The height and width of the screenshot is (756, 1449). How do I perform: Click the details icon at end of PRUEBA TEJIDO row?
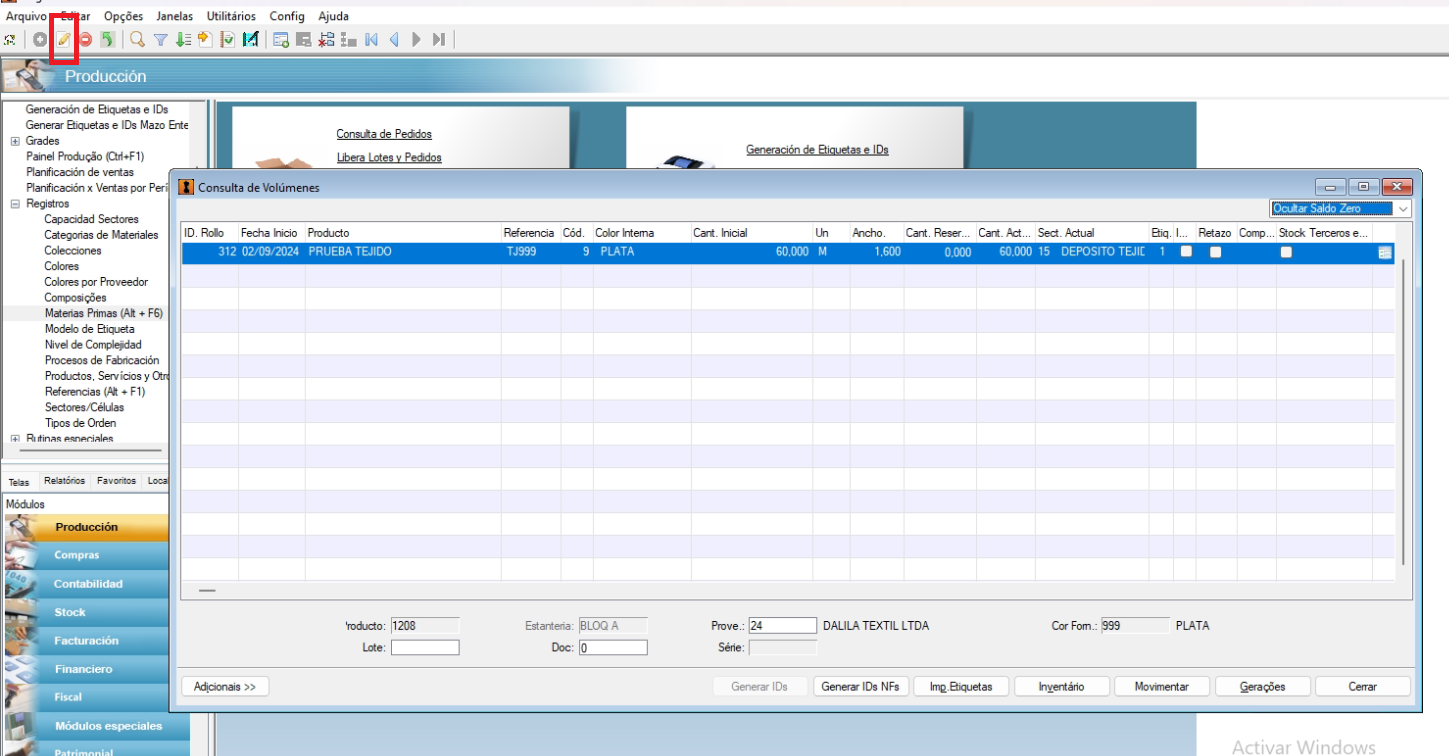pos(1385,253)
